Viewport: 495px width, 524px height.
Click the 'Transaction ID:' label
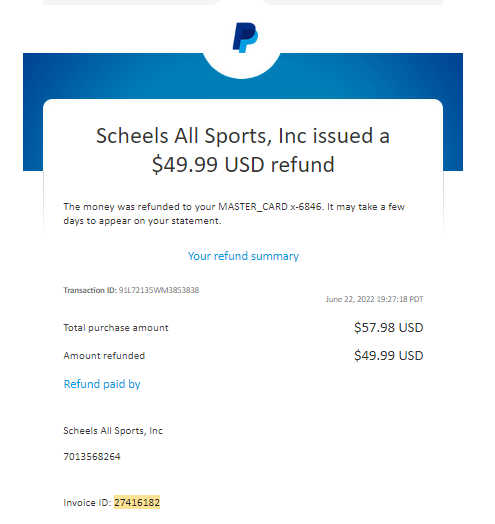point(90,290)
